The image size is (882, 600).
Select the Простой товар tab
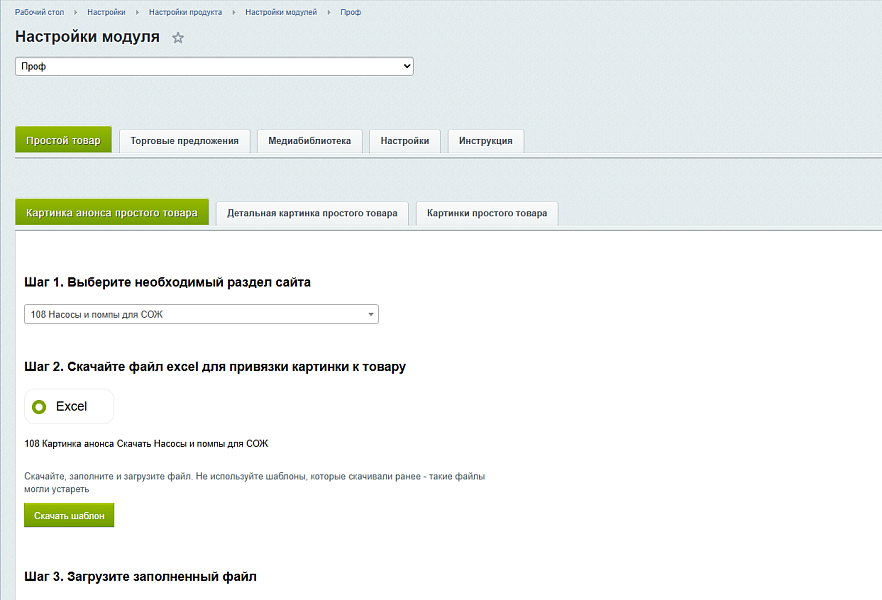click(x=63, y=141)
